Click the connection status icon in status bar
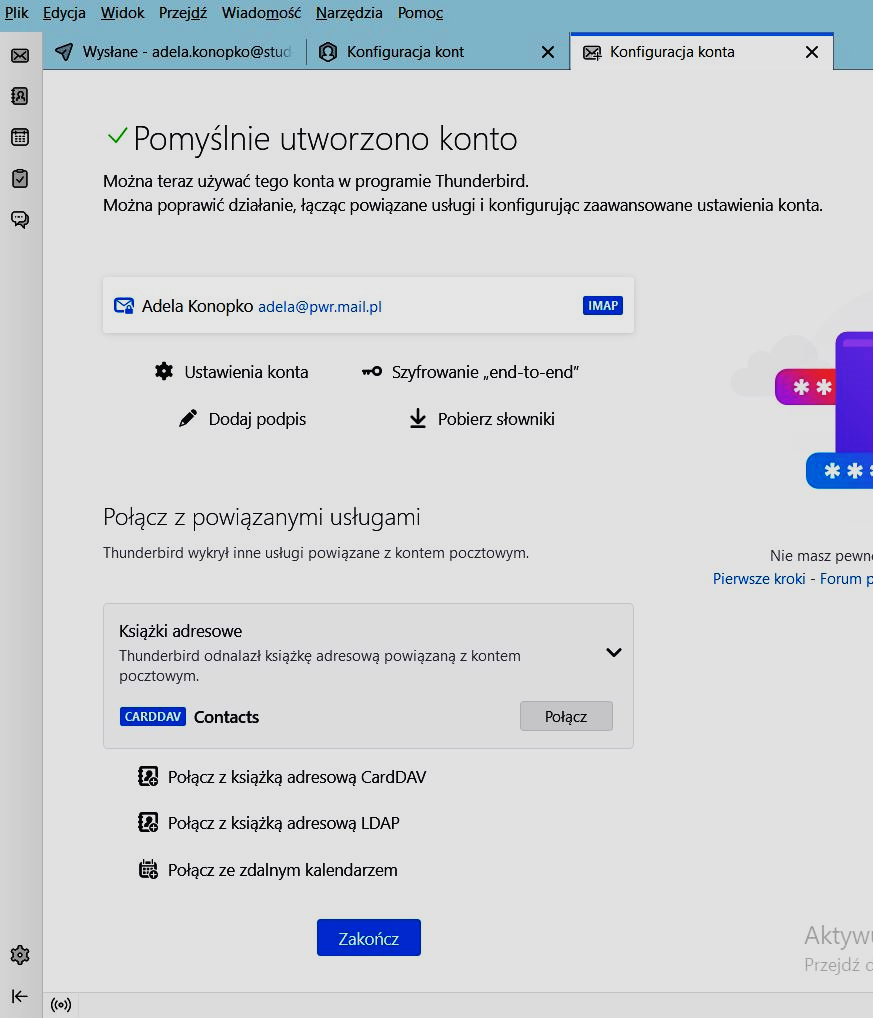Screen dimensions: 873x1018 (60, 1004)
